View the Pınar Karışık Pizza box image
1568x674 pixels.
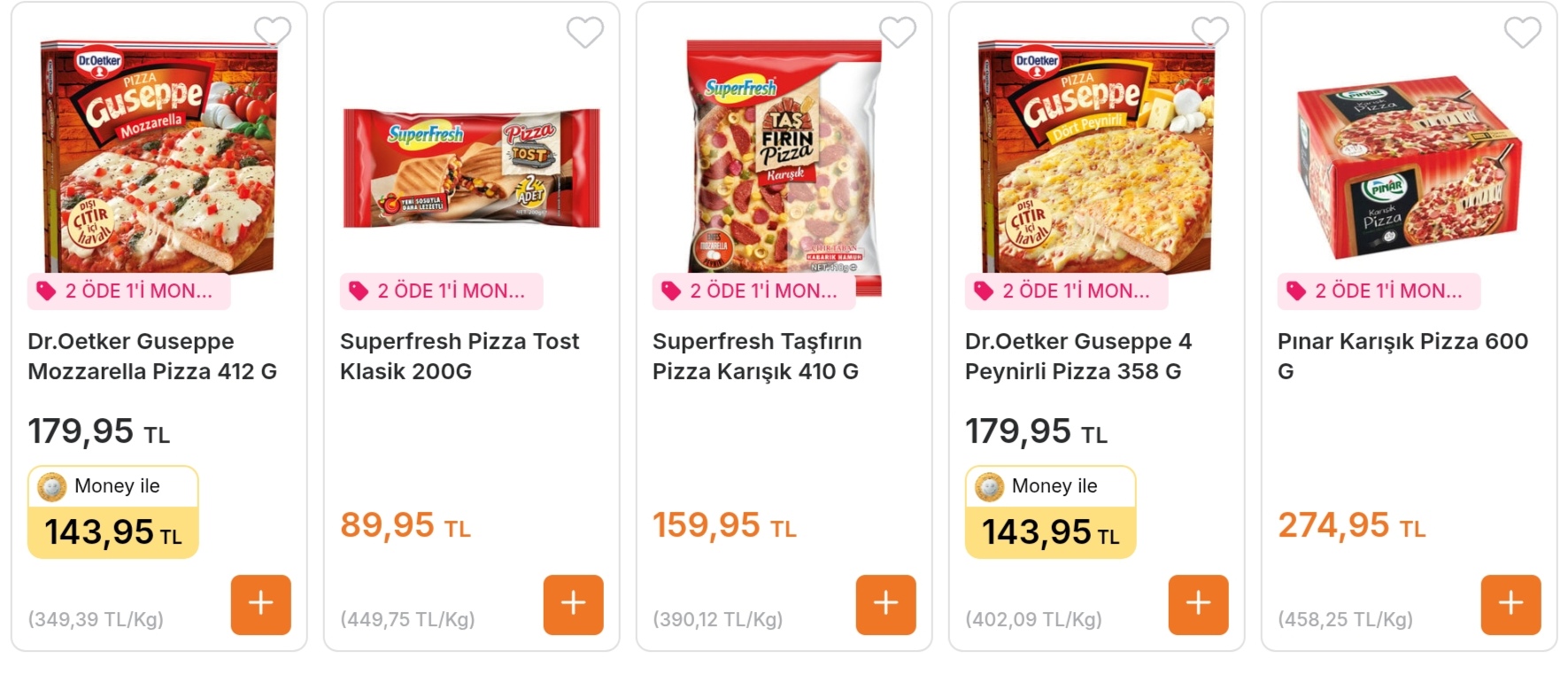tap(1408, 168)
